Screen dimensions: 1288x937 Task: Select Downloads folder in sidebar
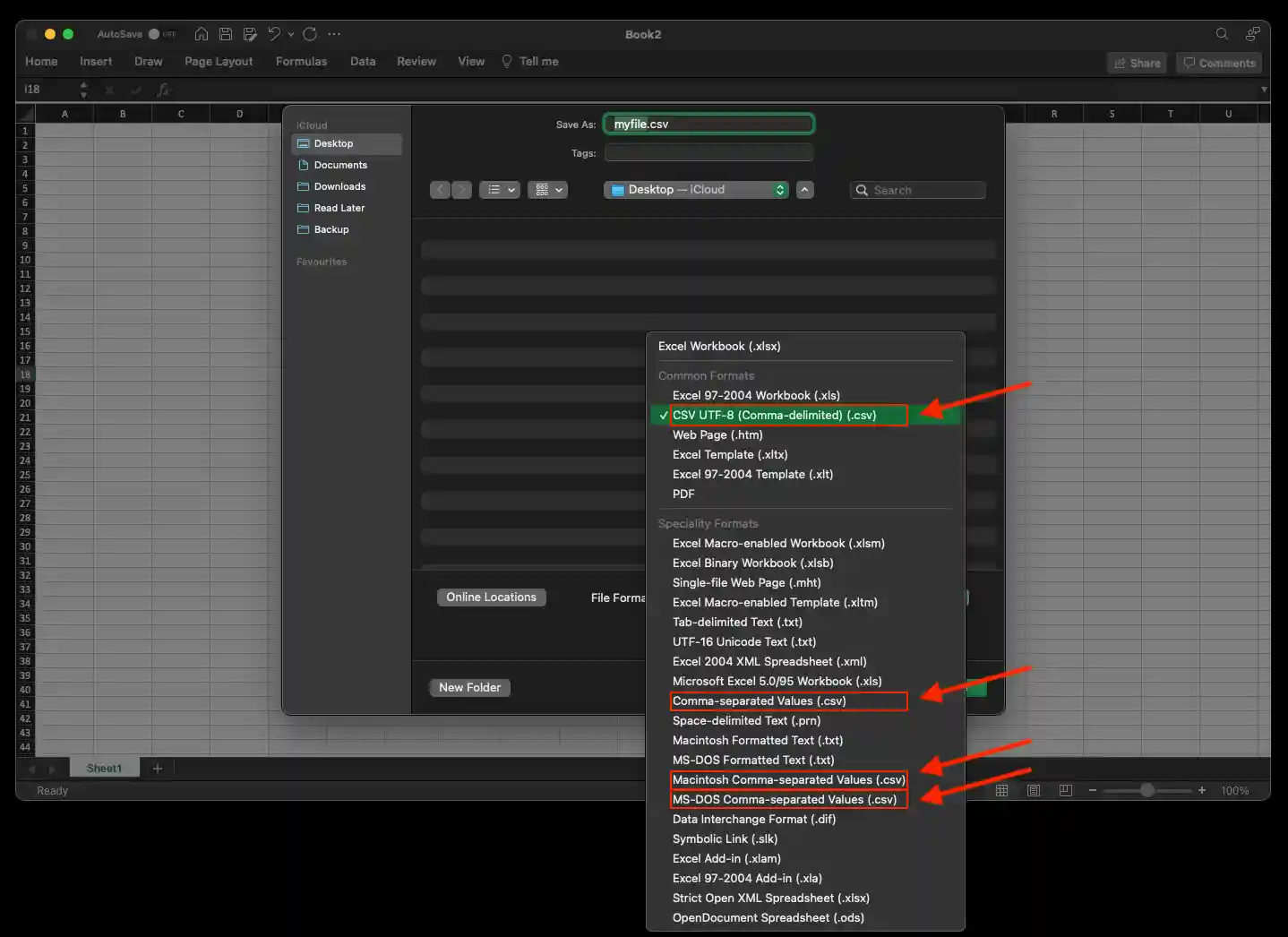click(x=339, y=186)
